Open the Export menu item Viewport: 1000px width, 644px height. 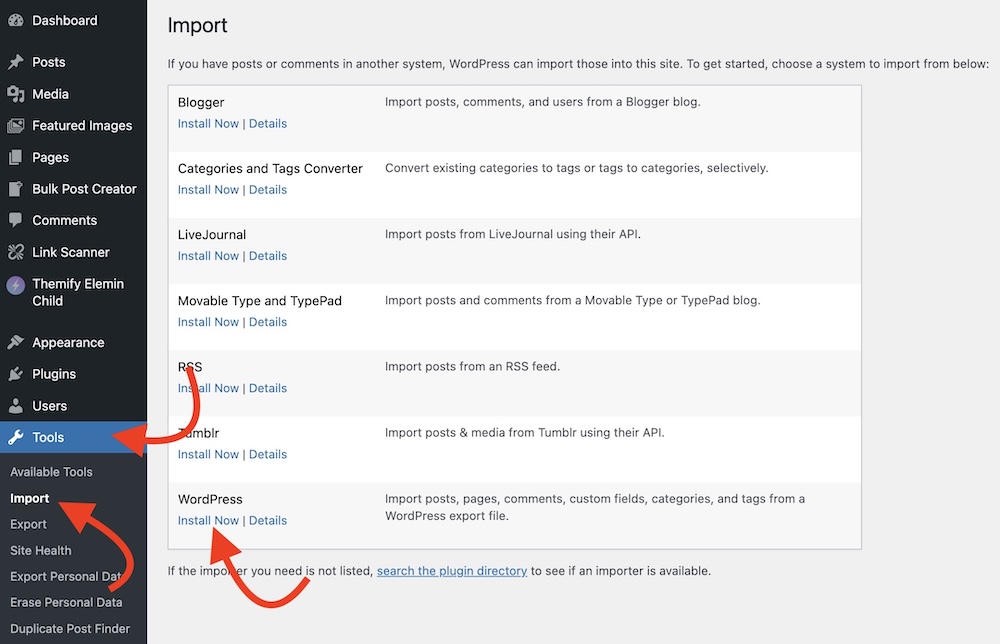(28, 523)
